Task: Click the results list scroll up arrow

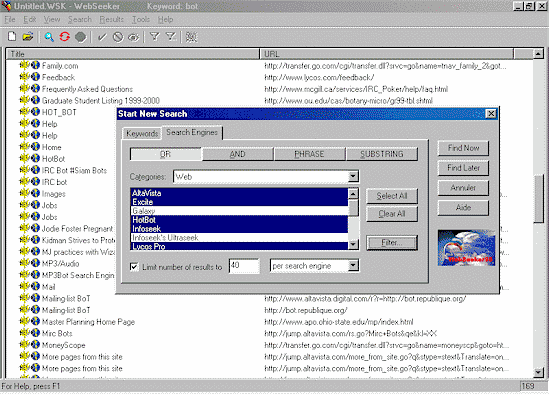Action: coord(538,54)
